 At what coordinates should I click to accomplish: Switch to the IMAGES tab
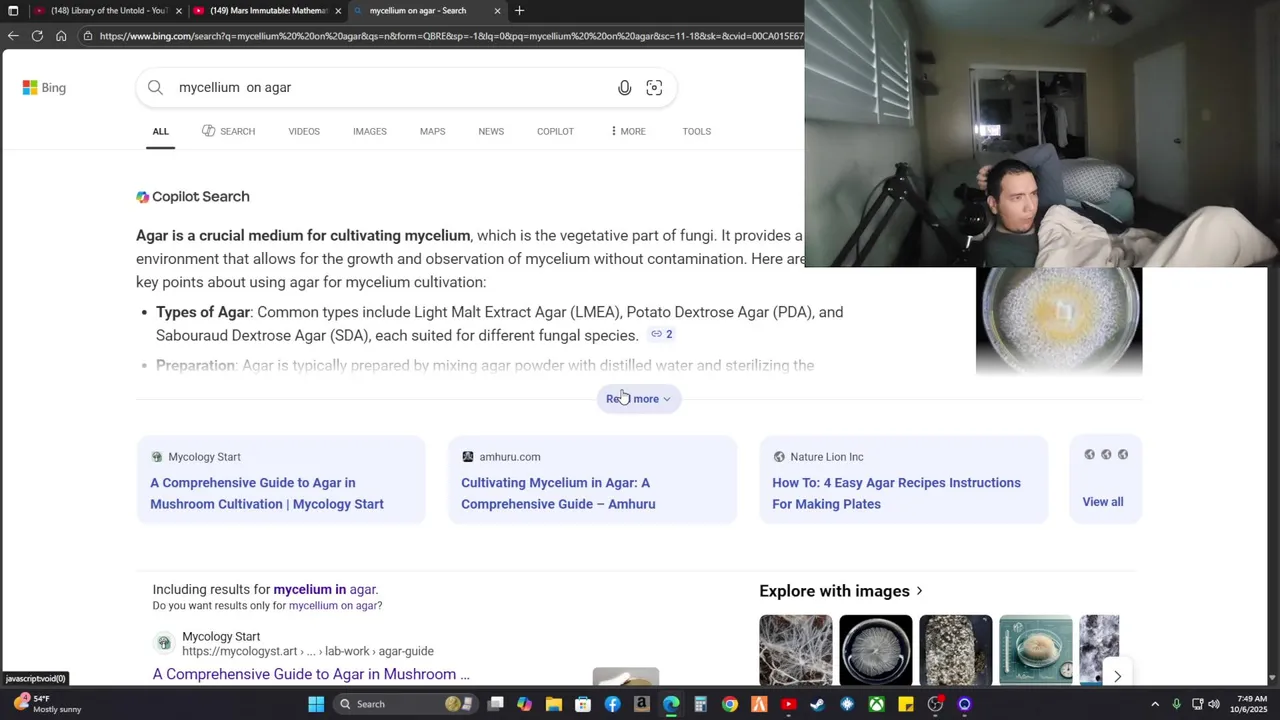point(369,131)
